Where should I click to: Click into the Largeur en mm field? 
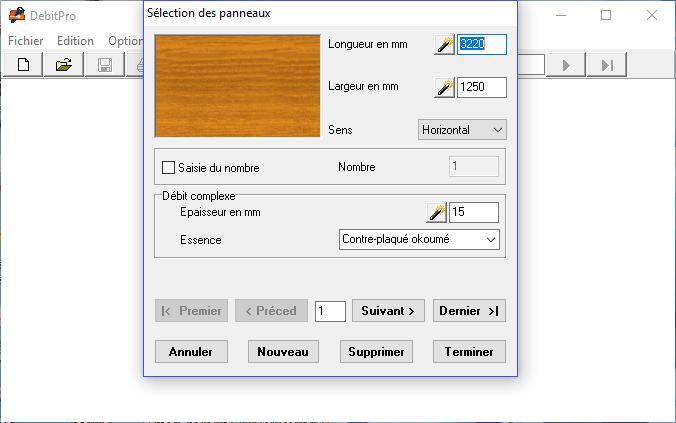pos(482,88)
